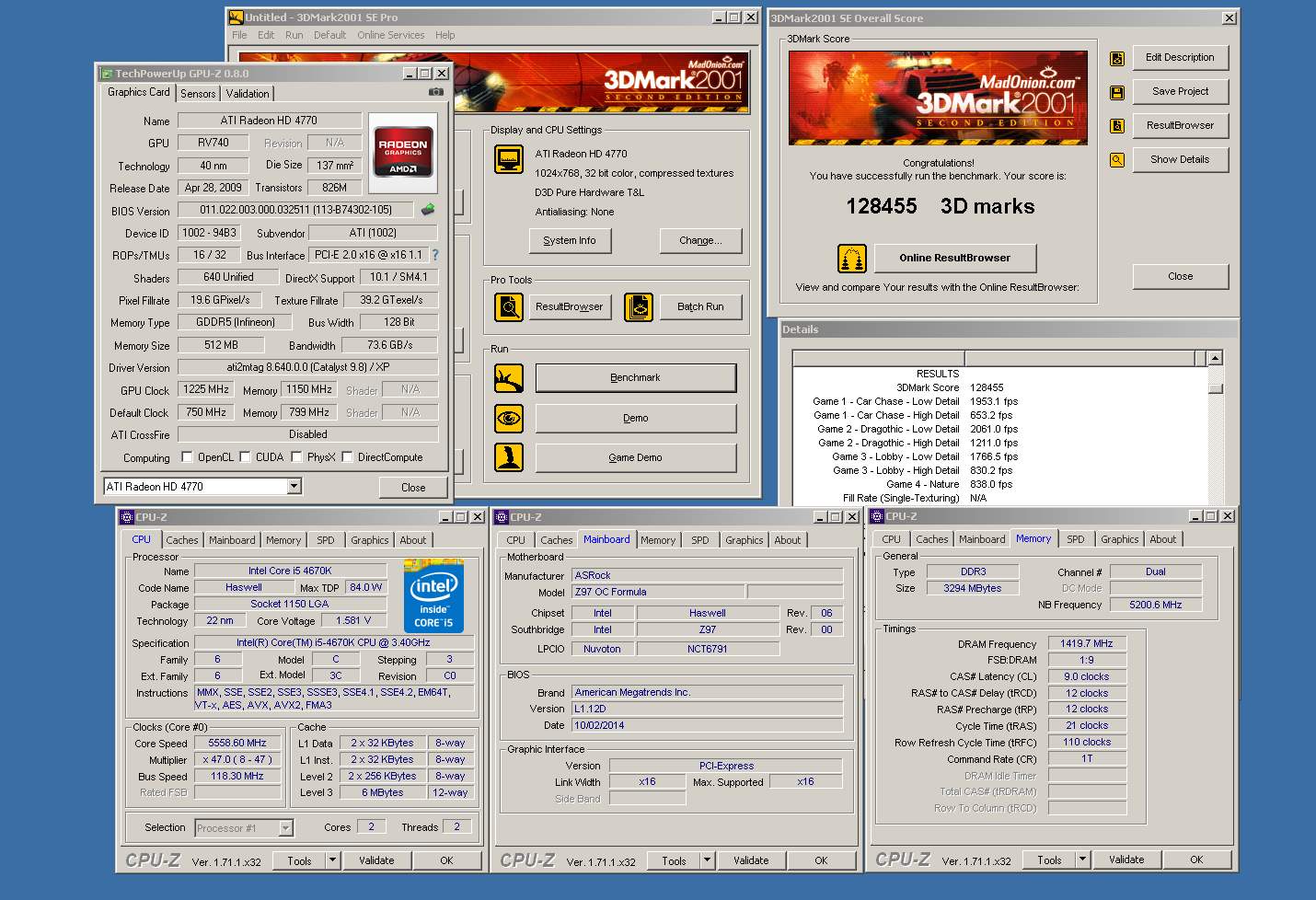Click the BIOS Version field in GPU-Z

pyautogui.click(x=295, y=210)
